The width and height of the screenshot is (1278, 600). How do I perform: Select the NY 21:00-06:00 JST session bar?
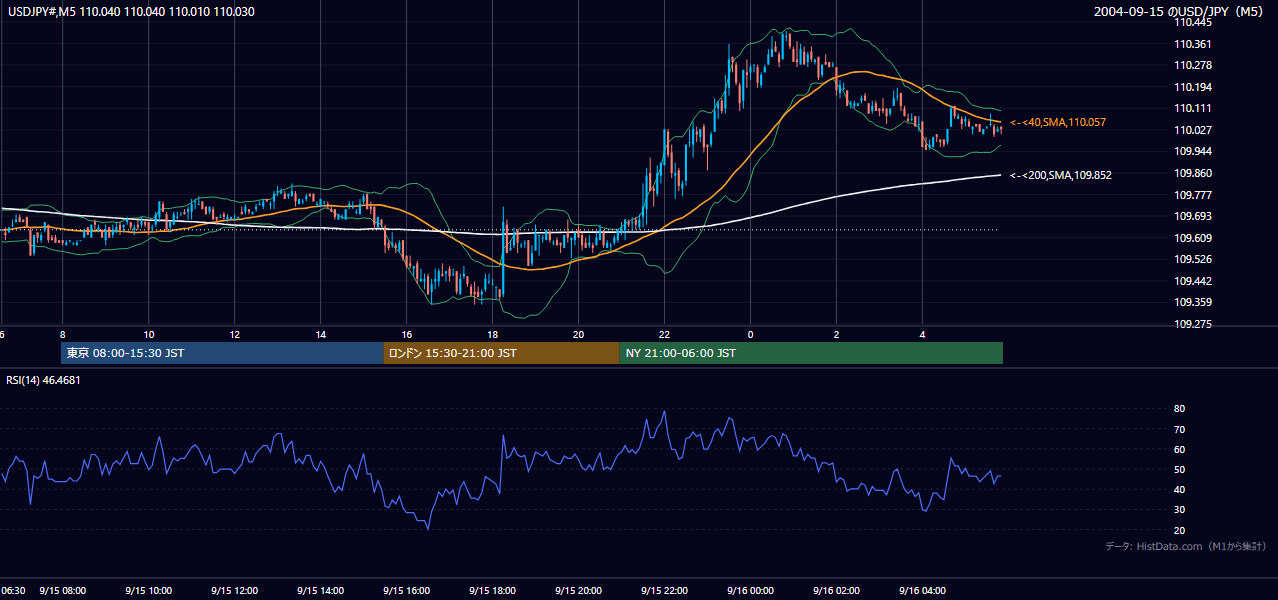811,353
